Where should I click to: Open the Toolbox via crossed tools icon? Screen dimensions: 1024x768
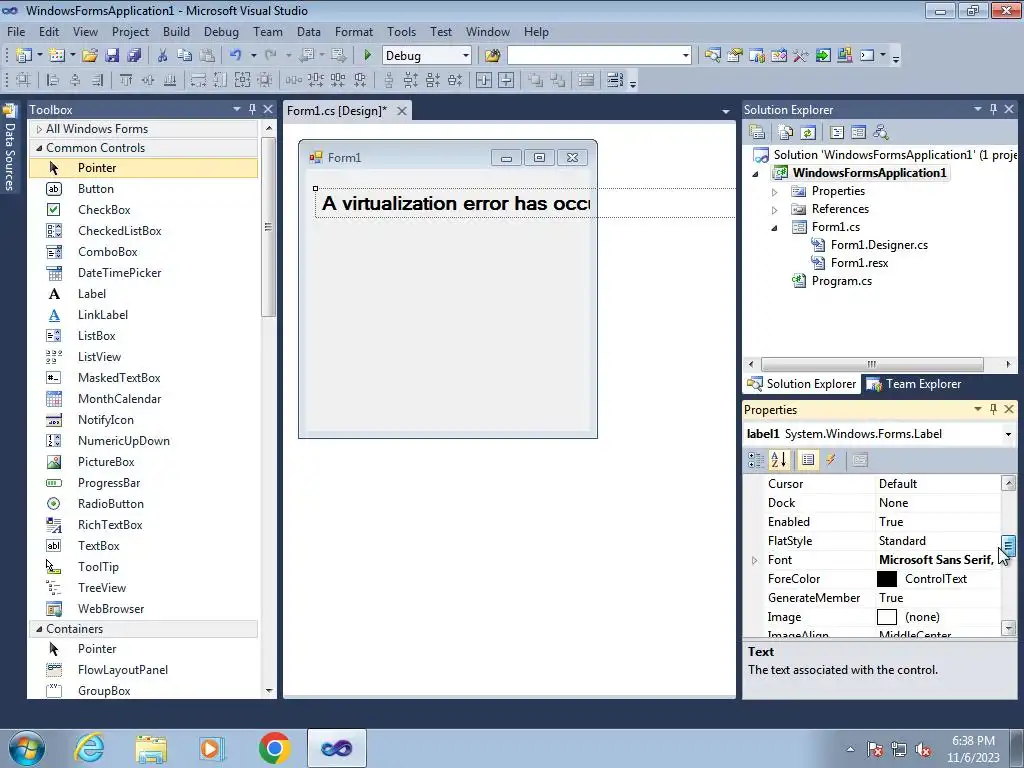(801, 56)
